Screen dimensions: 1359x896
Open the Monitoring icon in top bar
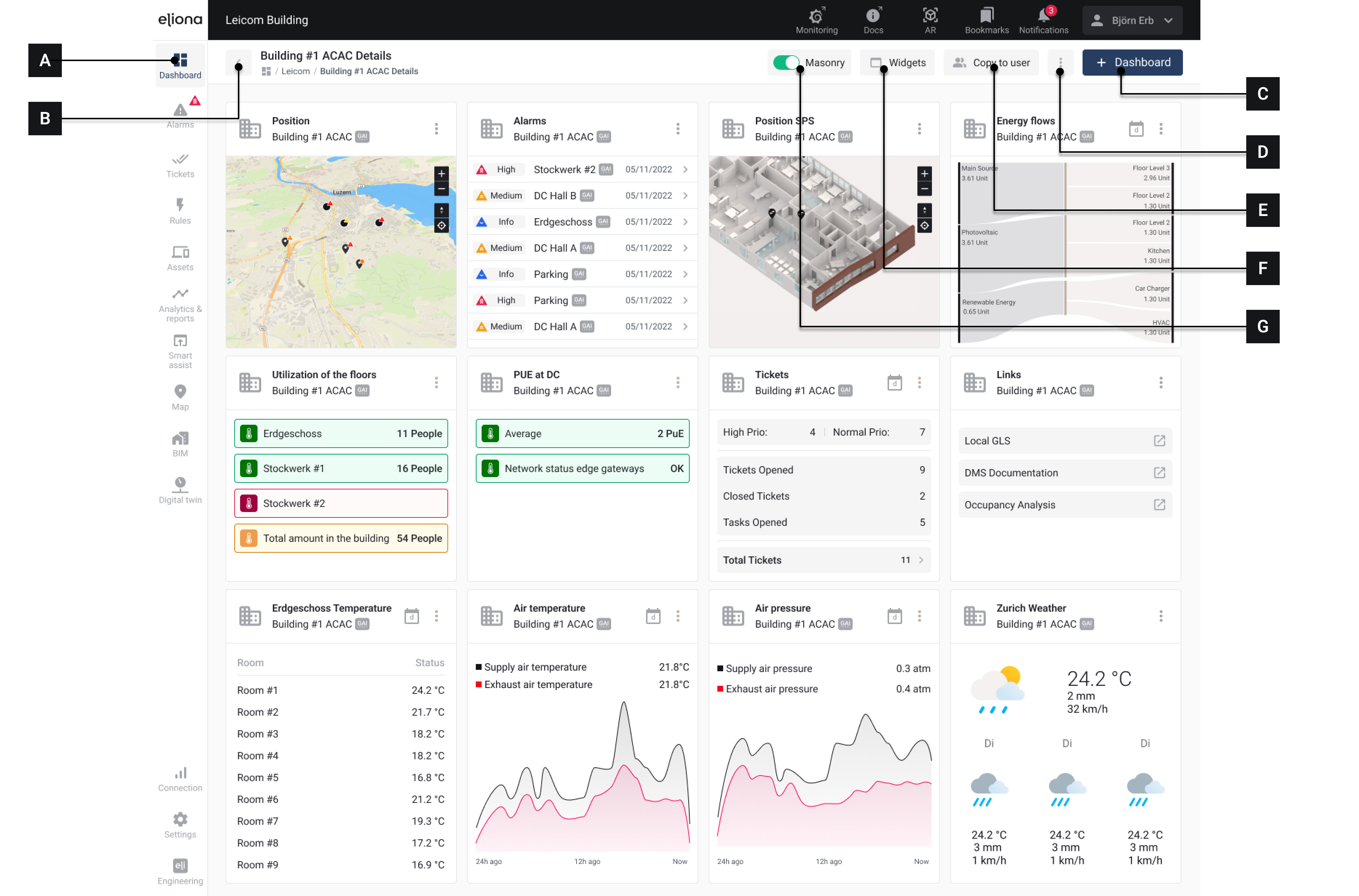(817, 20)
